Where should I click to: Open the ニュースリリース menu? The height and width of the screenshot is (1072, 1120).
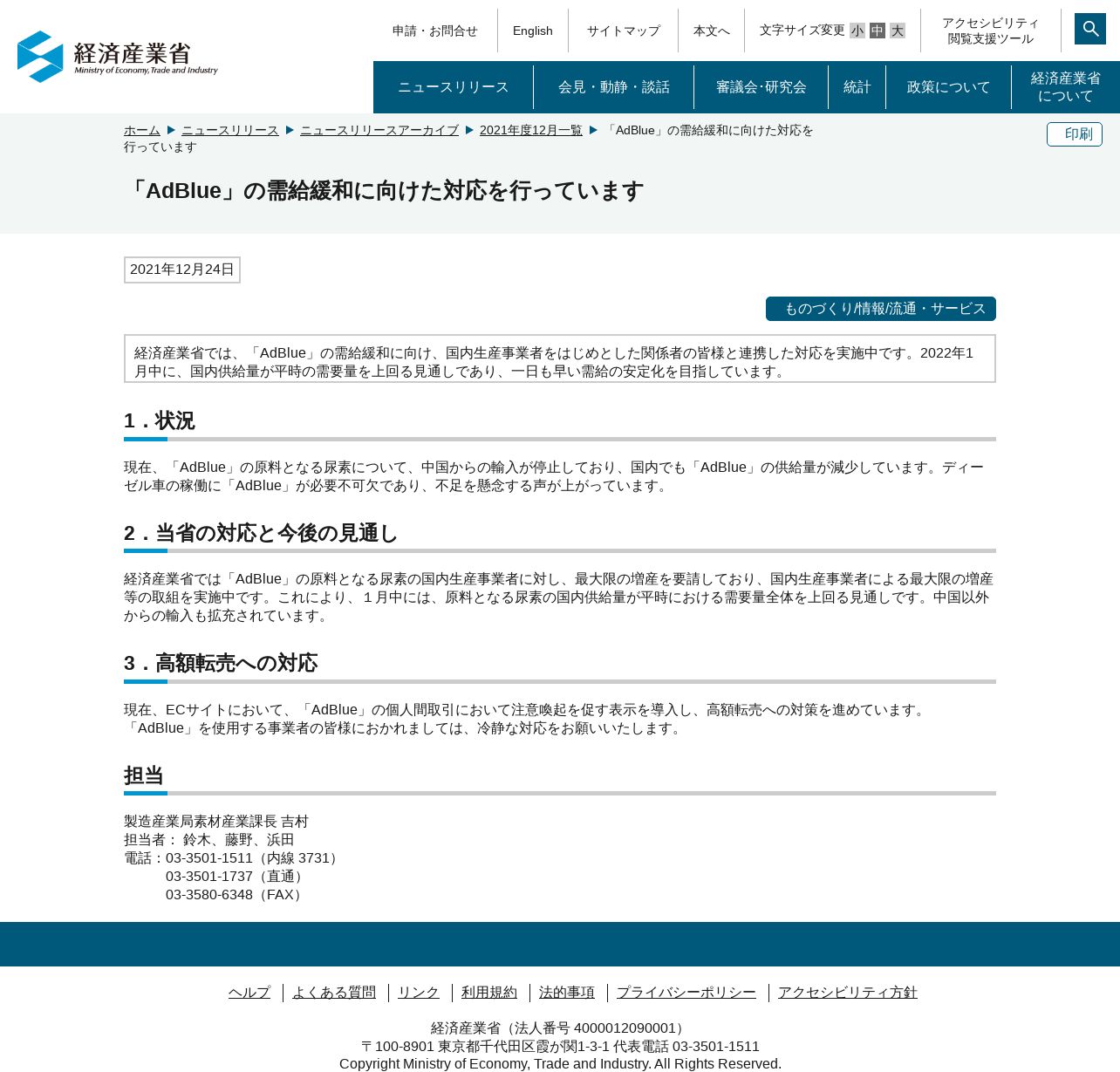tap(454, 87)
